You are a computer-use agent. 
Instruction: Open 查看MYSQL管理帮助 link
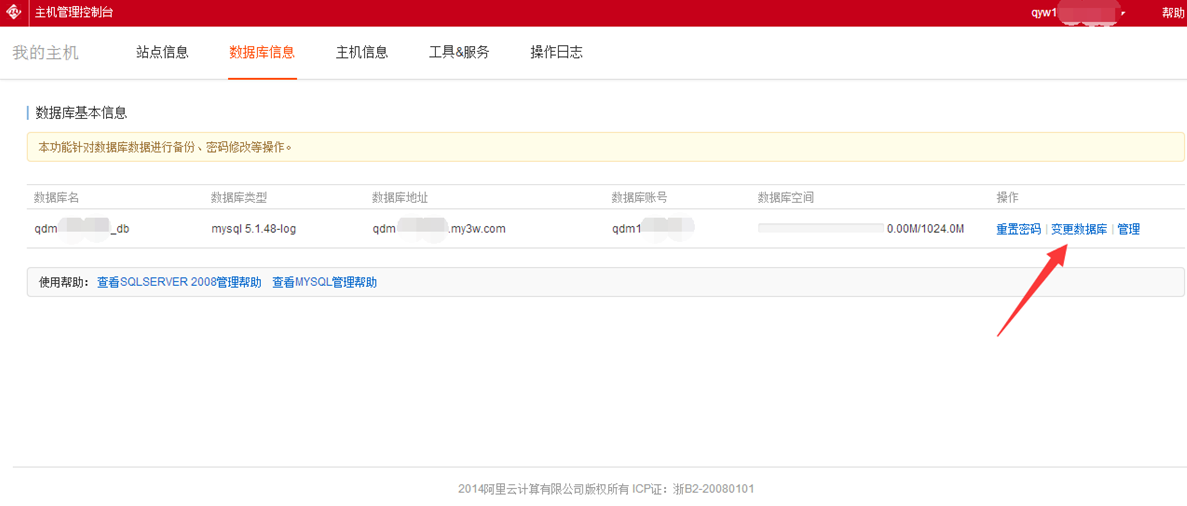click(x=324, y=283)
